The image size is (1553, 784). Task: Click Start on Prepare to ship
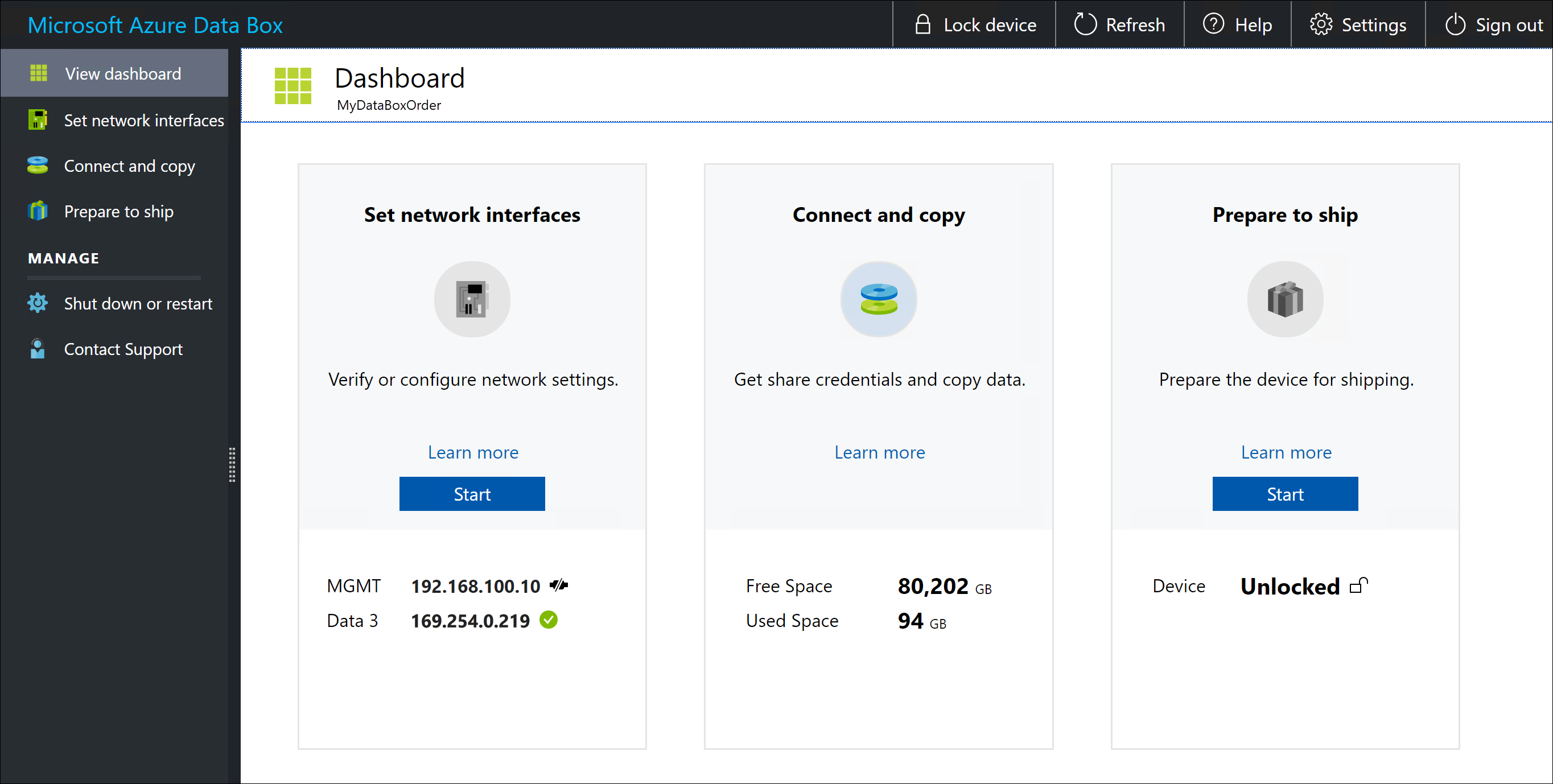1285,494
